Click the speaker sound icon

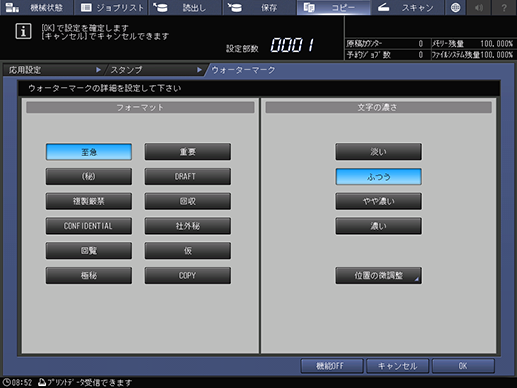pos(479,7)
